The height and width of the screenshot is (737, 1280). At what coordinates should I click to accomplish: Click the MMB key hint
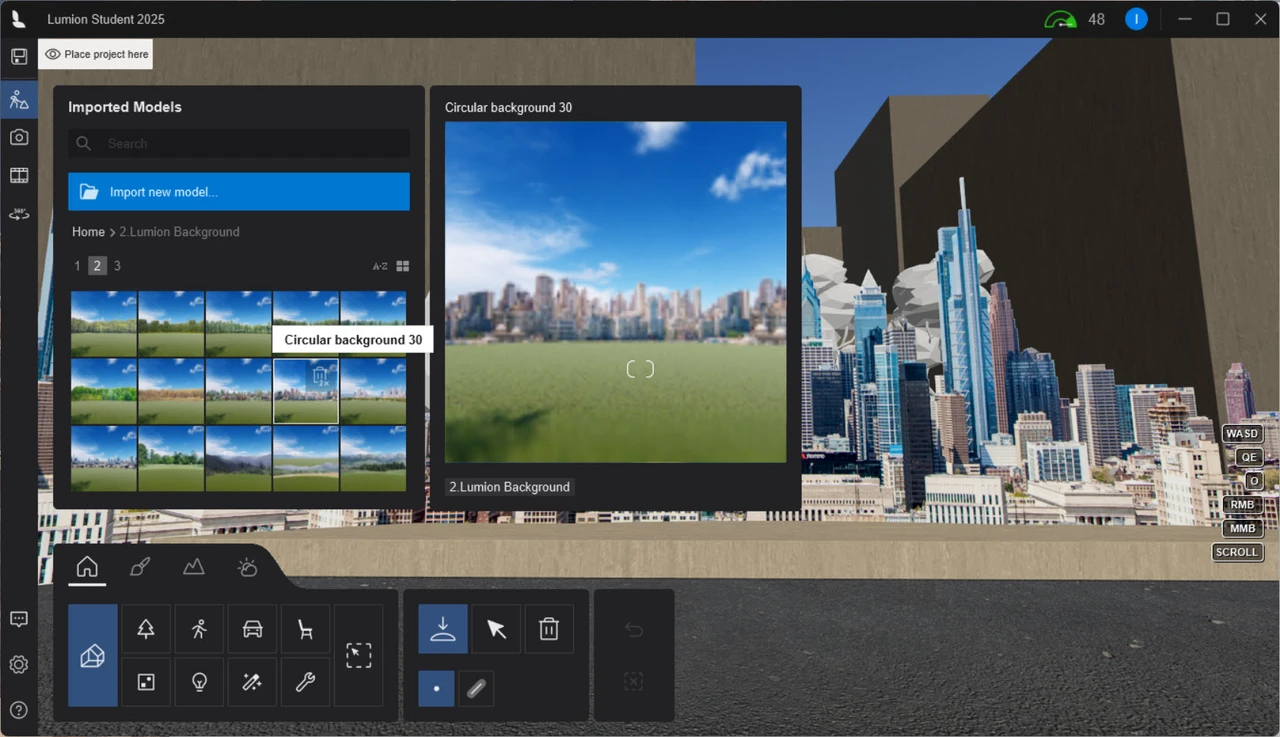click(1242, 528)
